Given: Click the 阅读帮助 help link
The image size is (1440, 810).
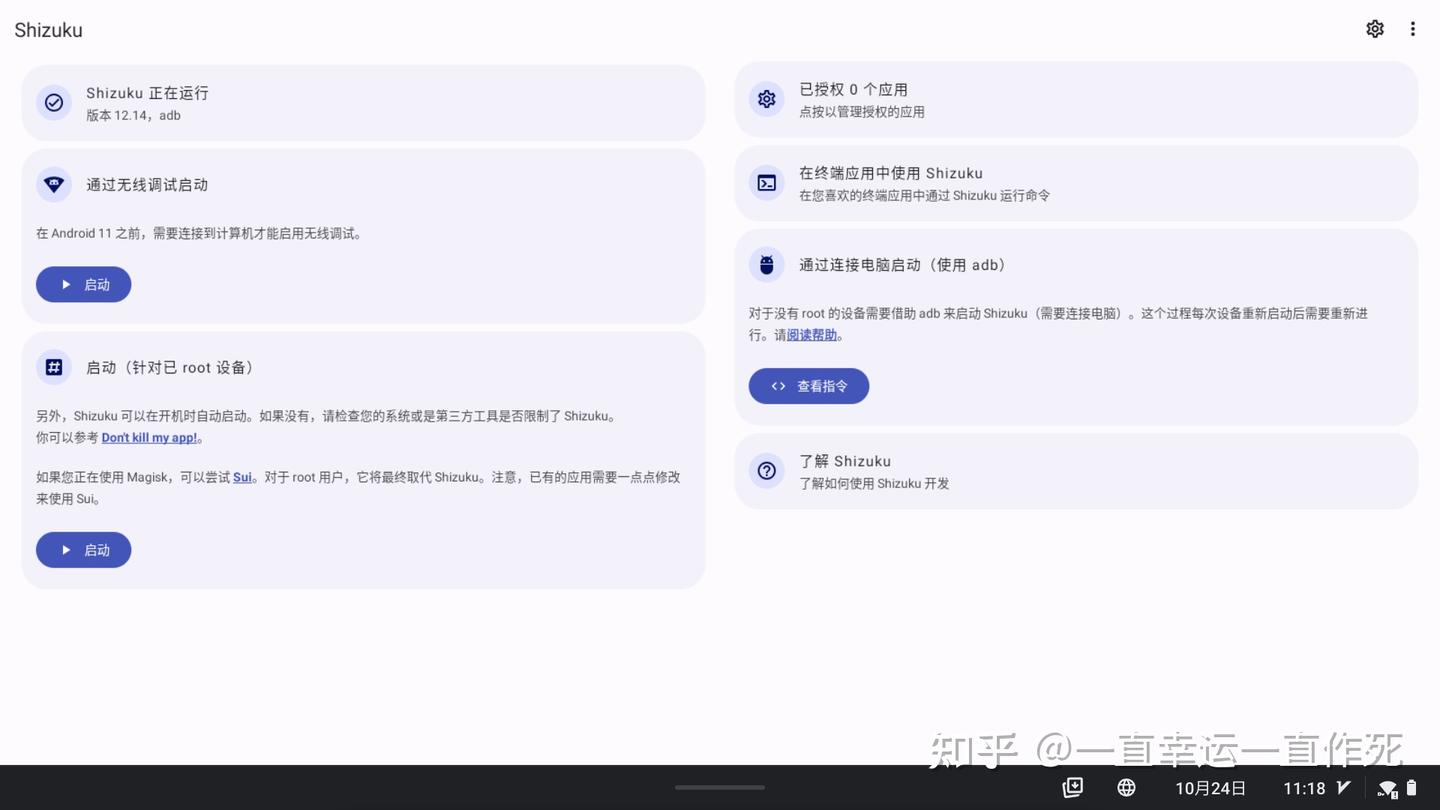Looking at the screenshot, I should pyautogui.click(x=811, y=334).
